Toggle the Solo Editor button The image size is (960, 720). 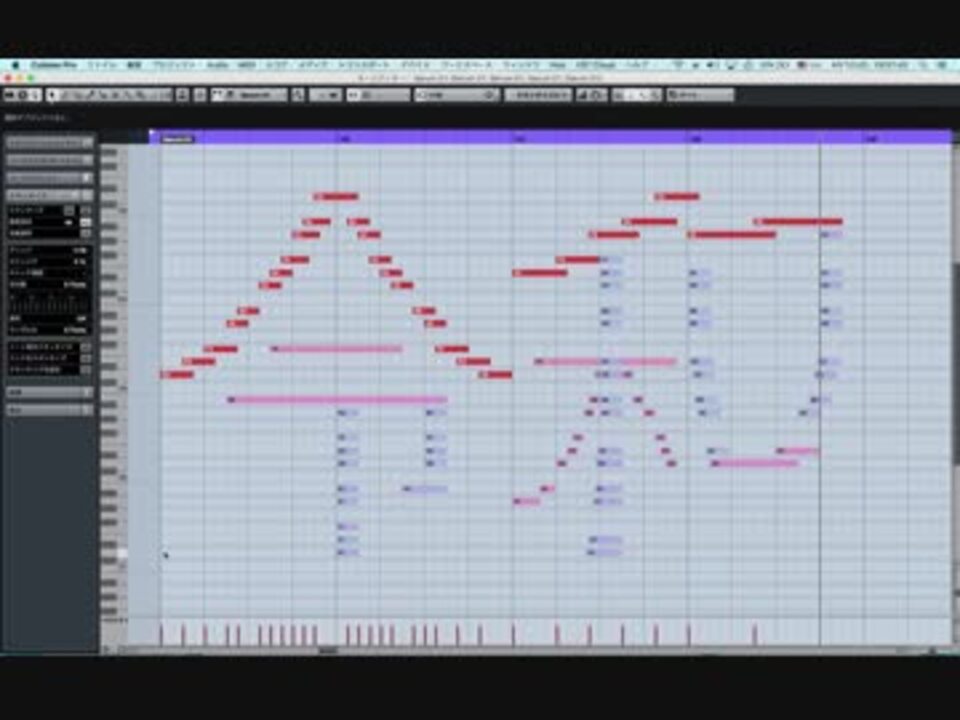coord(9,95)
